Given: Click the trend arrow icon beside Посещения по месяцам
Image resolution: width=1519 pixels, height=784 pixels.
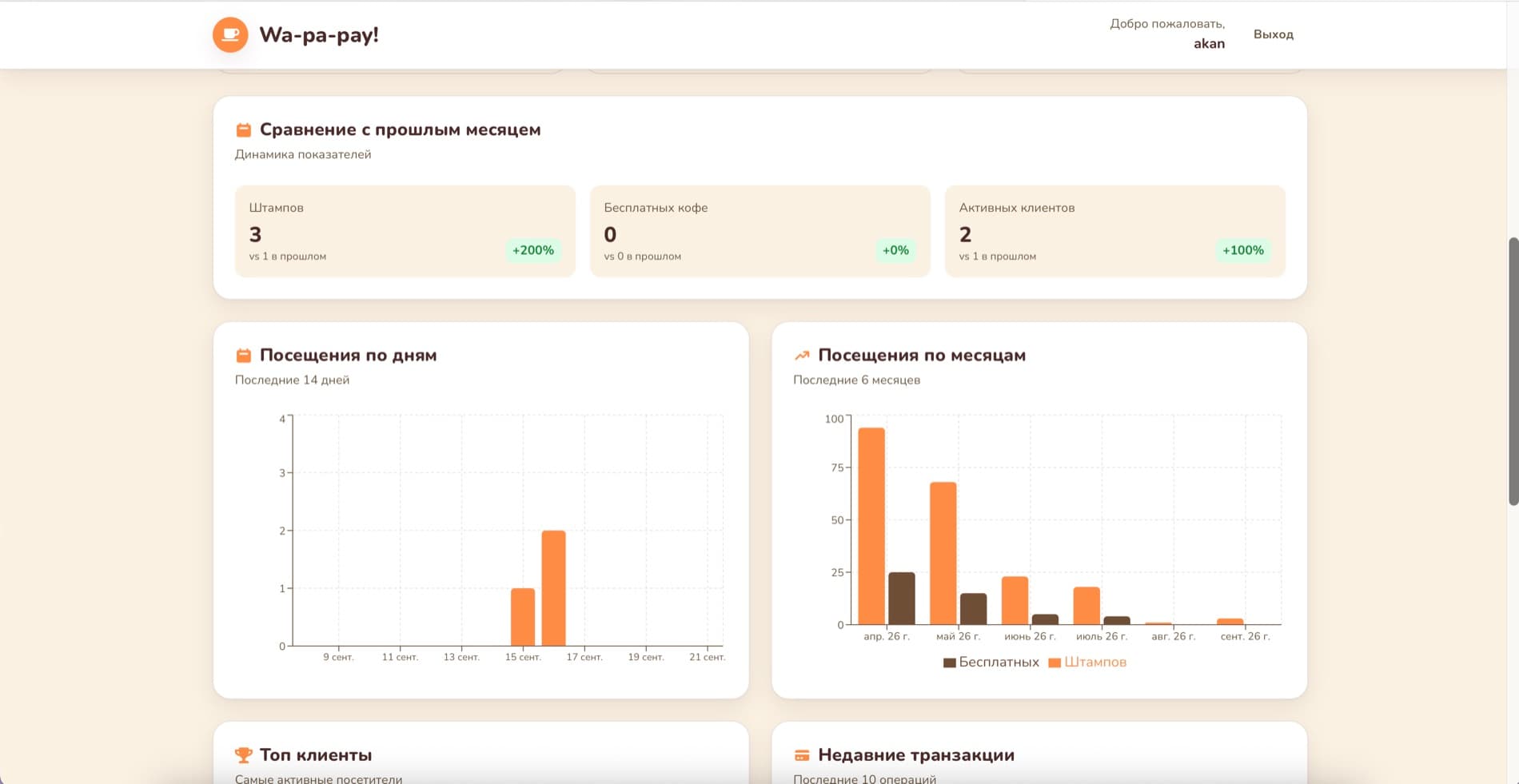Looking at the screenshot, I should tap(802, 356).
